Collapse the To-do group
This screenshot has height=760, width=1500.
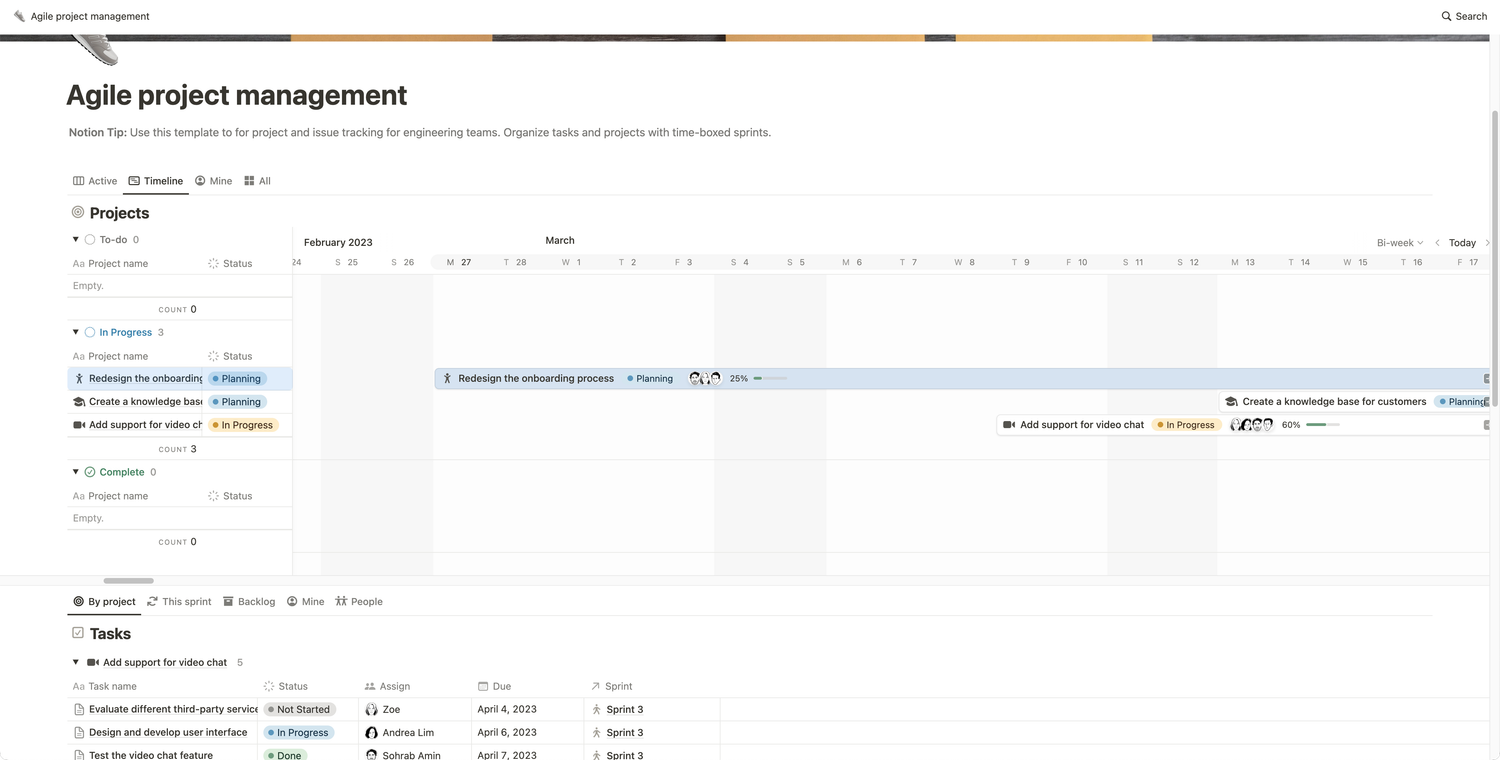coord(75,239)
